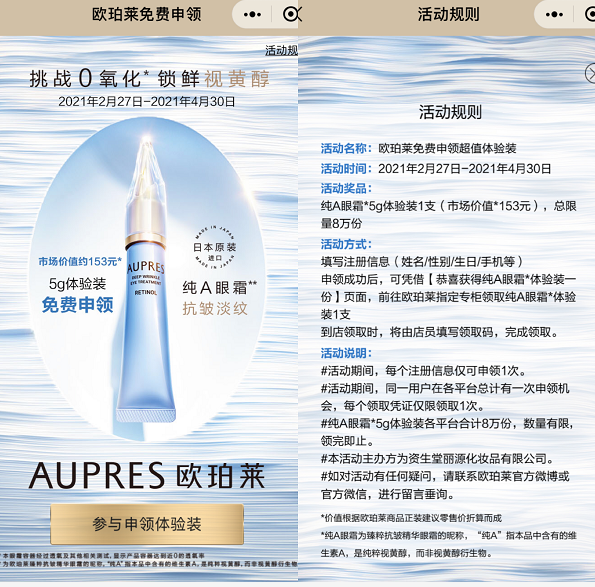595x587 pixels.
Task: Click the 参与申领体验装 gold button
Action: point(147,524)
